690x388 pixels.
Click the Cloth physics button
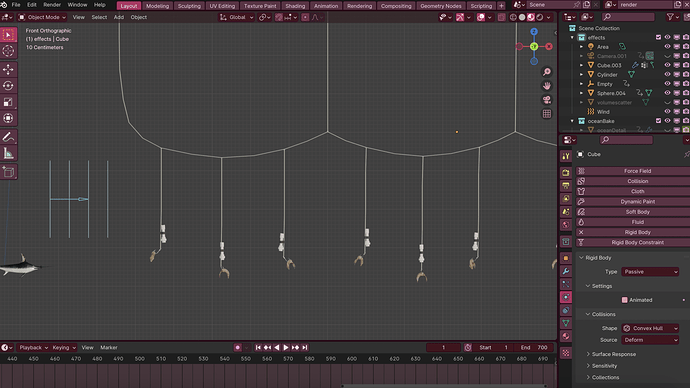(633, 191)
